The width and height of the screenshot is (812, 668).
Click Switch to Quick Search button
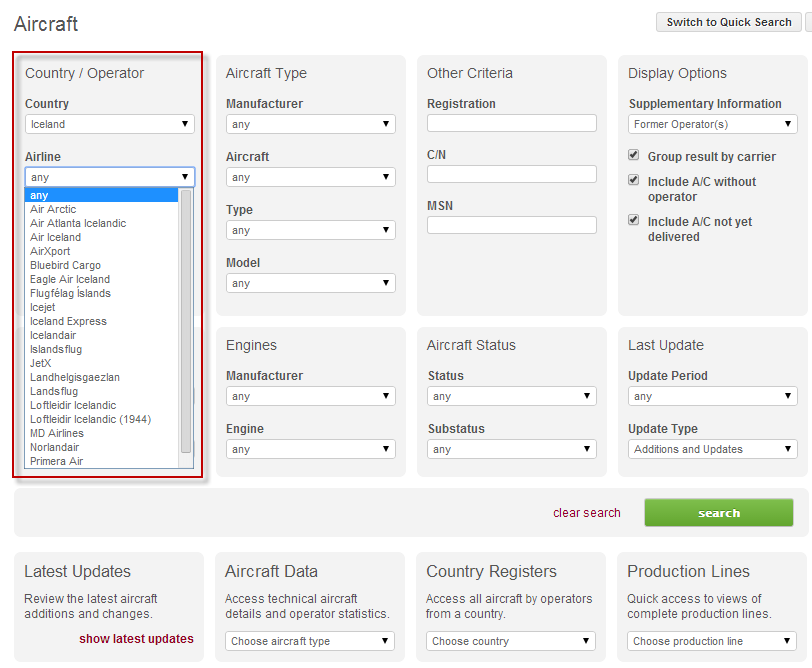(729, 22)
